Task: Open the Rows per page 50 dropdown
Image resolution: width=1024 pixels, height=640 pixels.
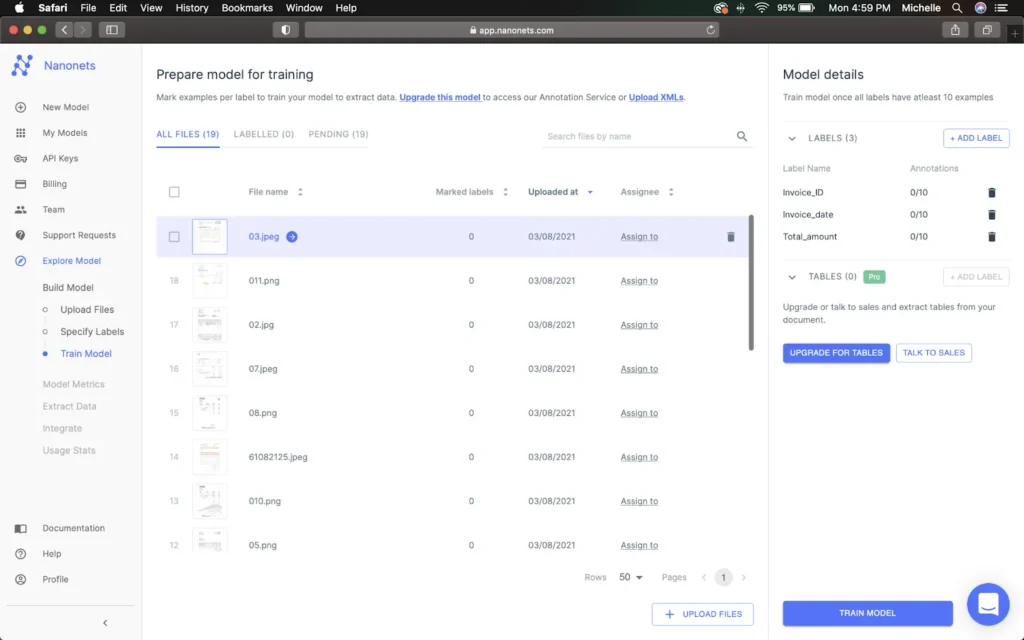Action: point(630,577)
